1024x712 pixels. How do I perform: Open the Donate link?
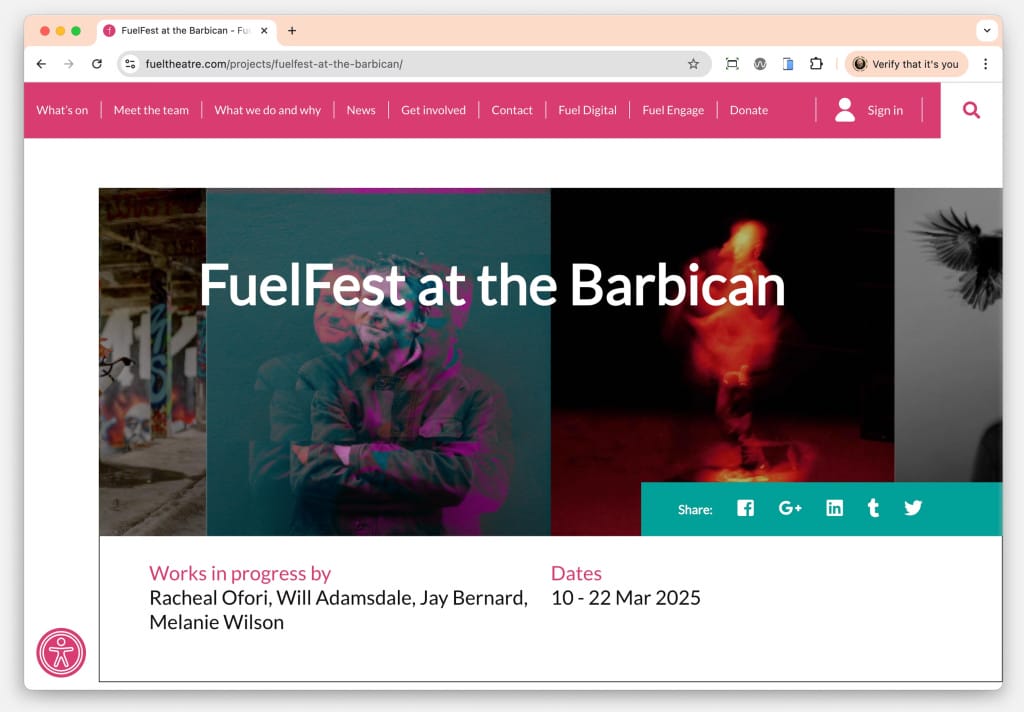click(x=748, y=110)
